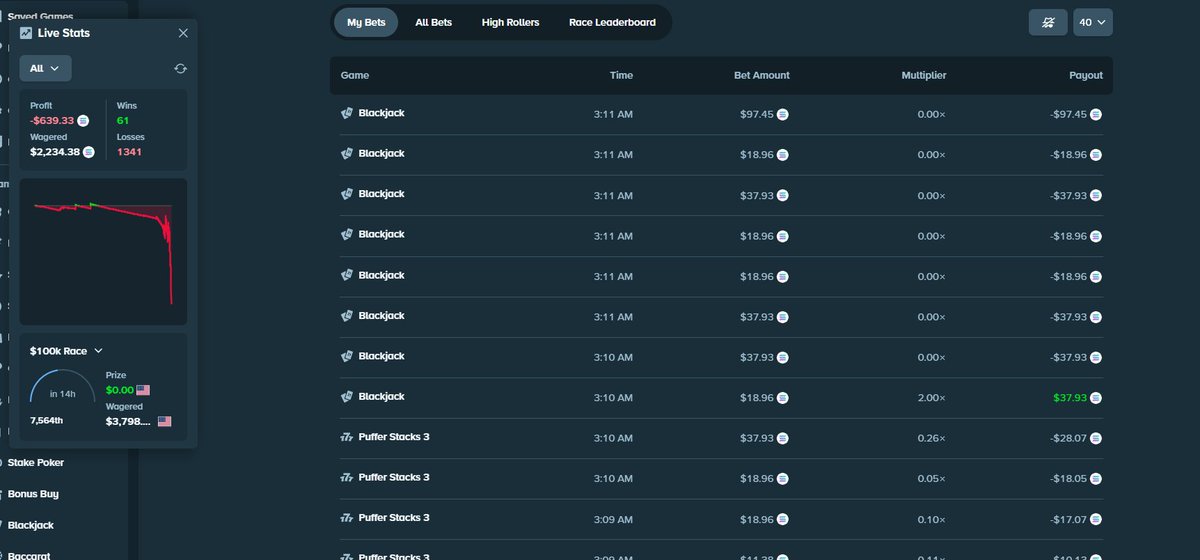Close the Live Stats panel
Screen dimensions: 1200x560
[x=183, y=33]
